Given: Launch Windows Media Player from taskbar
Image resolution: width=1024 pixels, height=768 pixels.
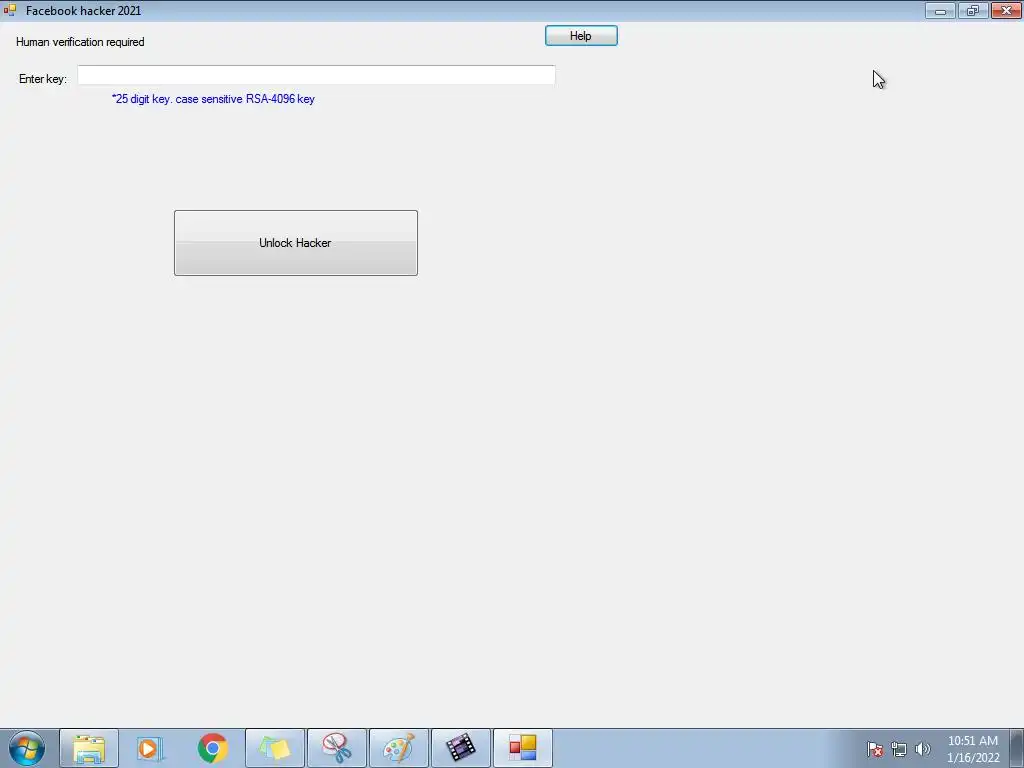Looking at the screenshot, I should tap(150, 748).
